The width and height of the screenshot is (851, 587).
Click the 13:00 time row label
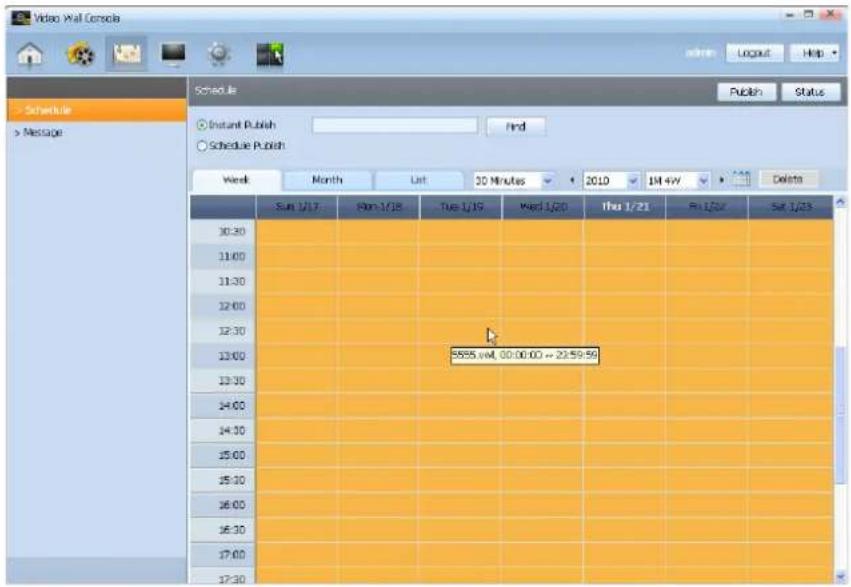coord(223,356)
